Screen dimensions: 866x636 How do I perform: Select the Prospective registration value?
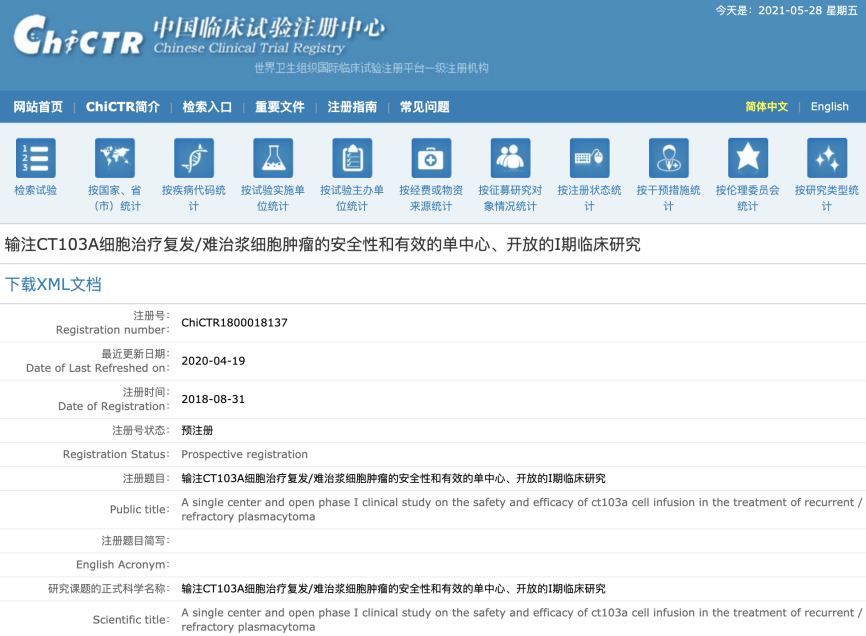244,454
